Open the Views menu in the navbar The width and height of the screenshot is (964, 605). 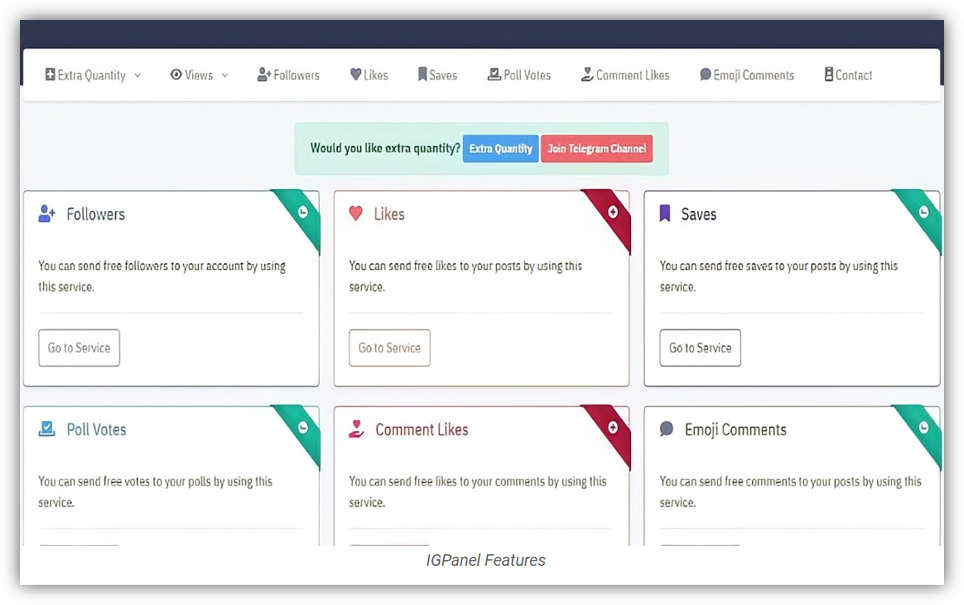point(200,75)
